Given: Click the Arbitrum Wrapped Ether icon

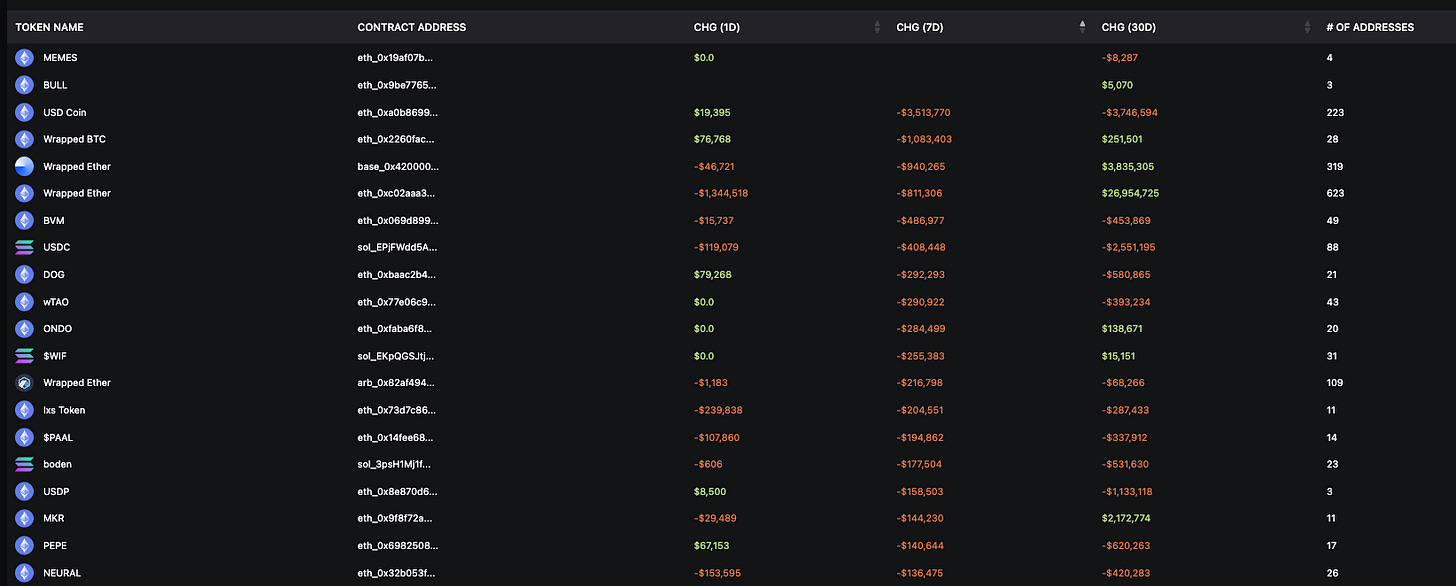Looking at the screenshot, I should point(24,383).
